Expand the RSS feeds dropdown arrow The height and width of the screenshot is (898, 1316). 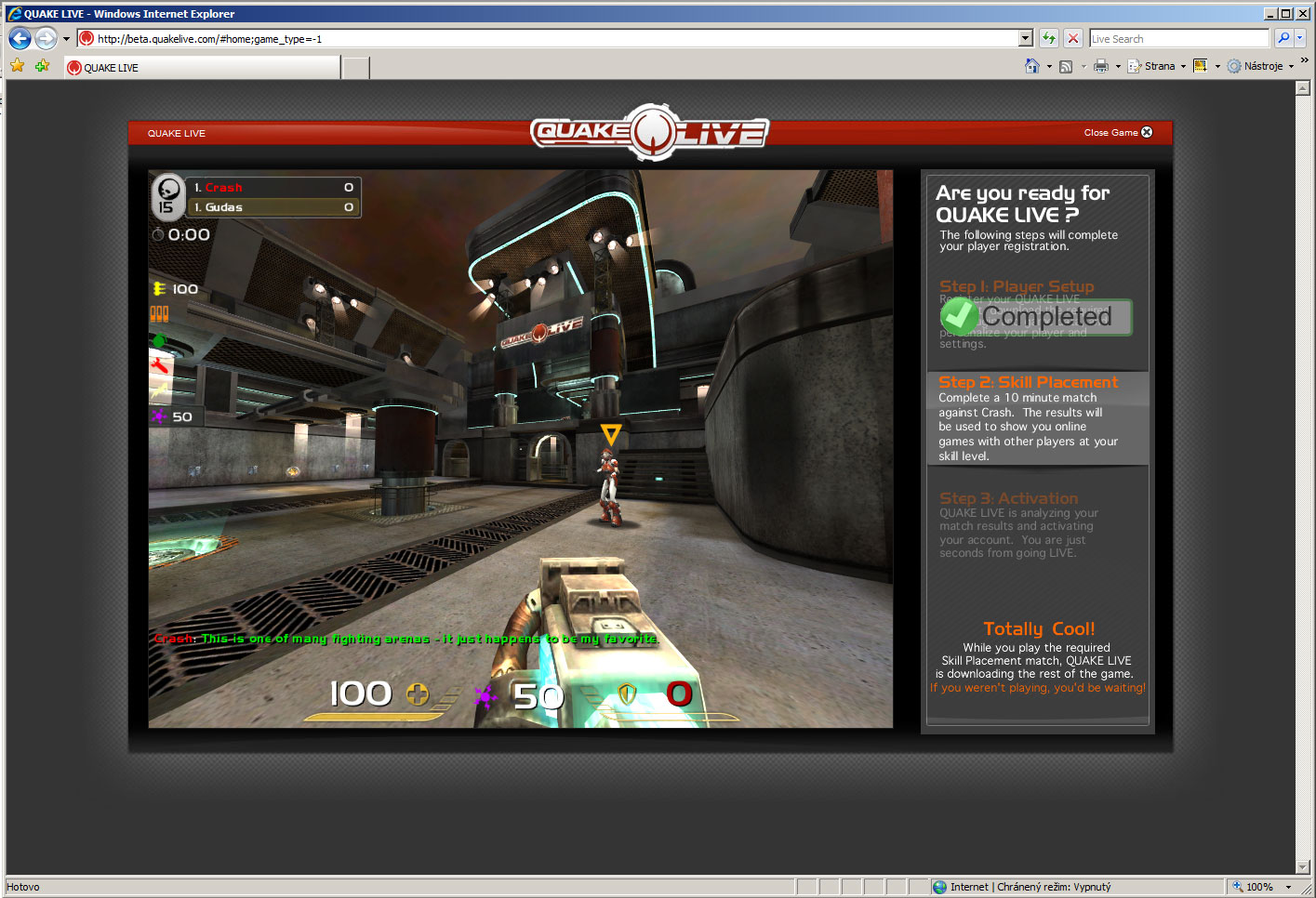click(x=1083, y=67)
